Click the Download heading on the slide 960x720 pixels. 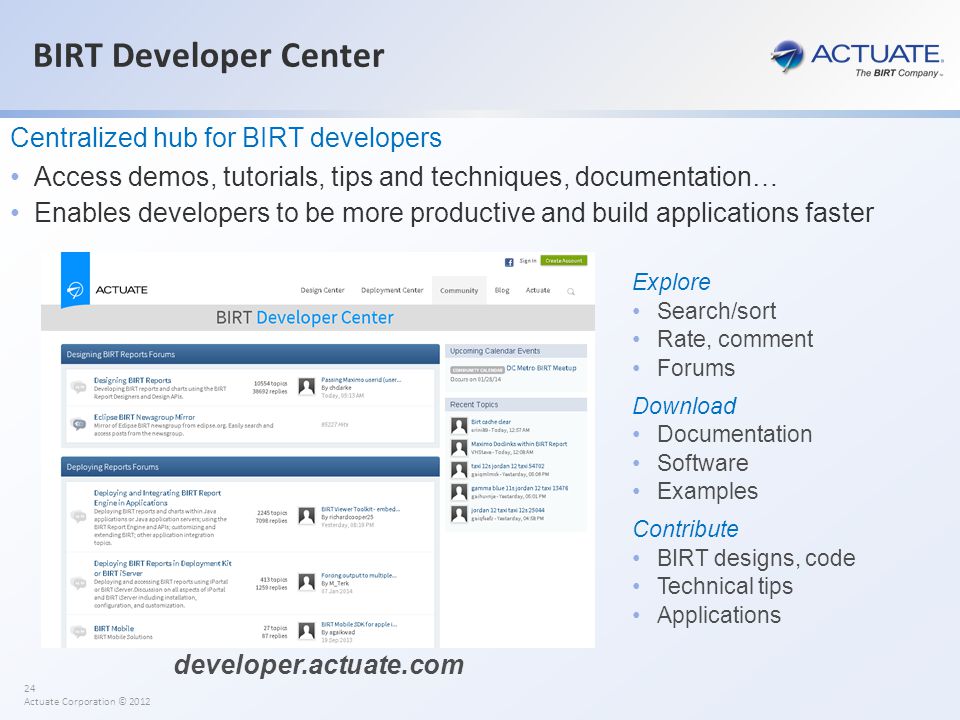click(x=684, y=406)
